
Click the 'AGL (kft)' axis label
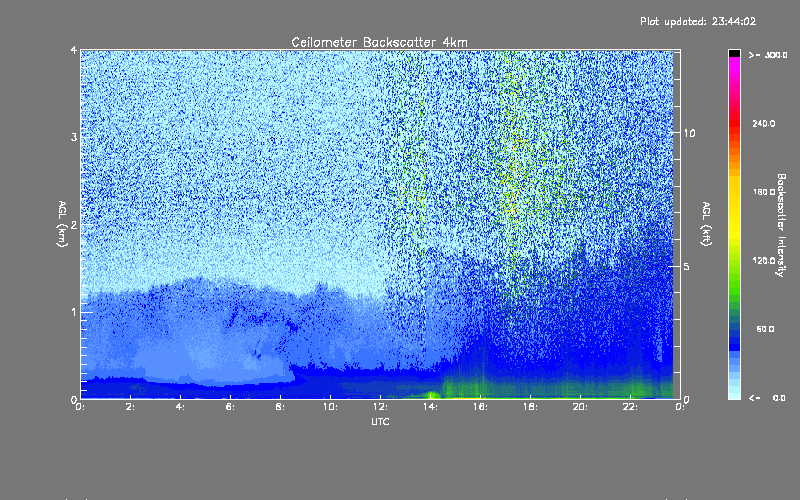[706, 224]
